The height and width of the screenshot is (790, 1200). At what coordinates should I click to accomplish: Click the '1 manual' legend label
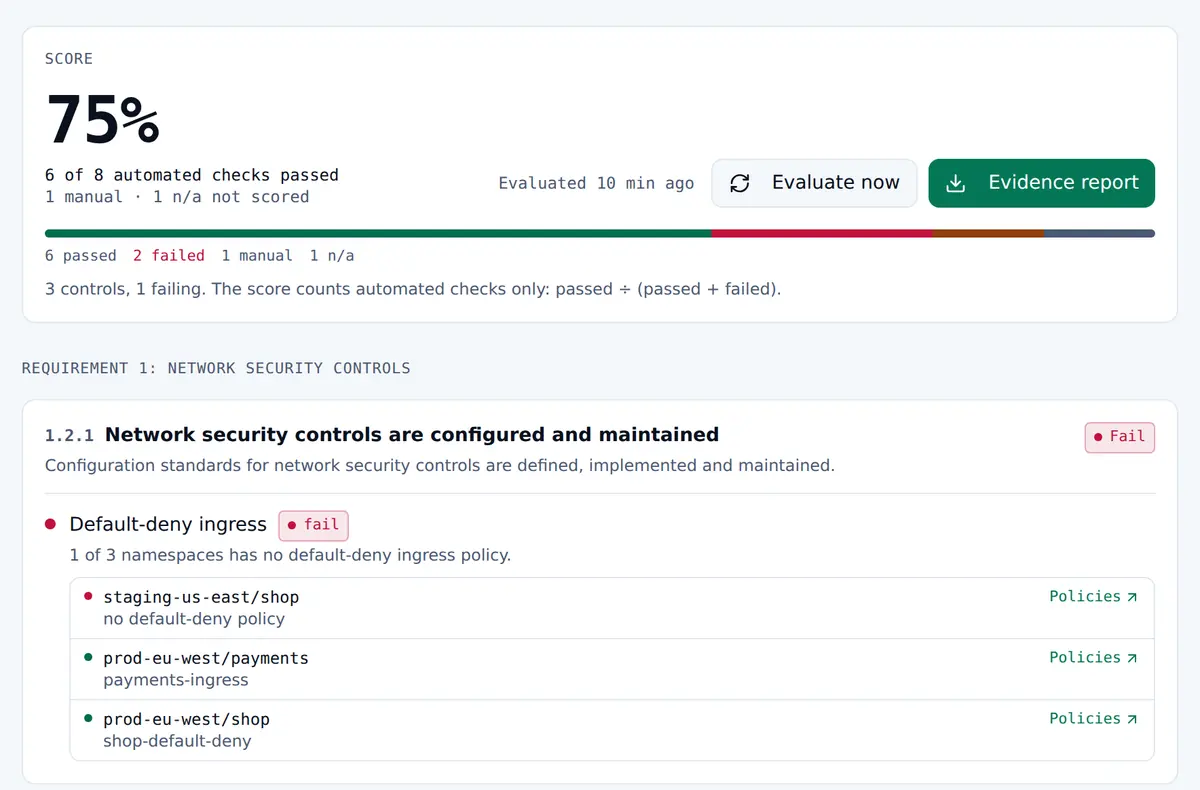tap(257, 256)
